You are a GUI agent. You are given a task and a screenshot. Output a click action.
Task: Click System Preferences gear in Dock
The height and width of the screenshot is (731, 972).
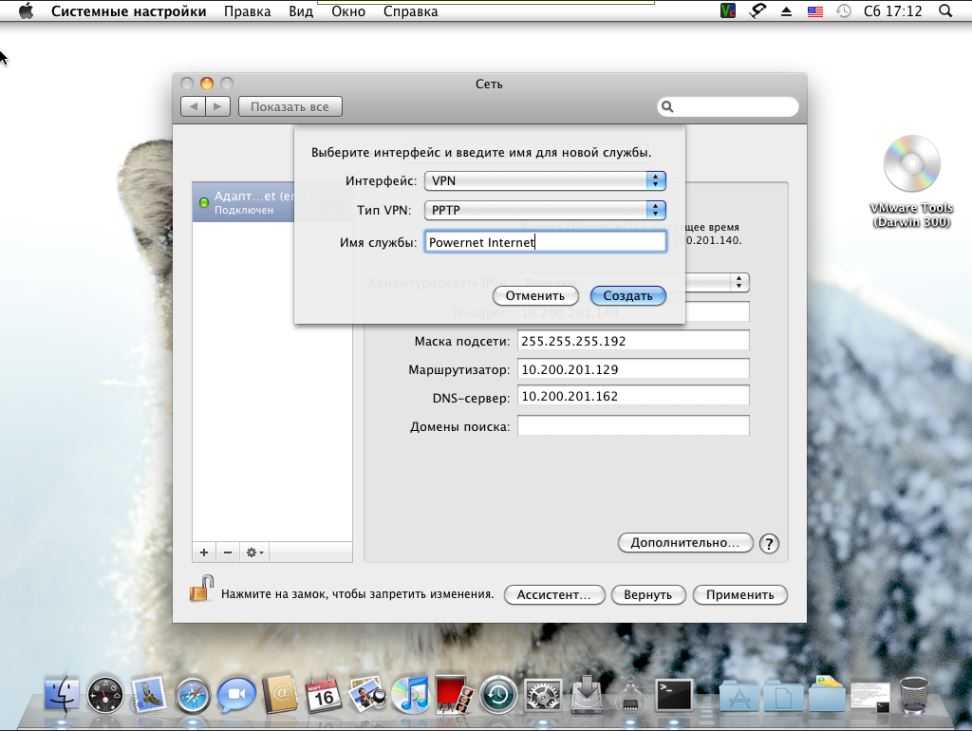[542, 695]
